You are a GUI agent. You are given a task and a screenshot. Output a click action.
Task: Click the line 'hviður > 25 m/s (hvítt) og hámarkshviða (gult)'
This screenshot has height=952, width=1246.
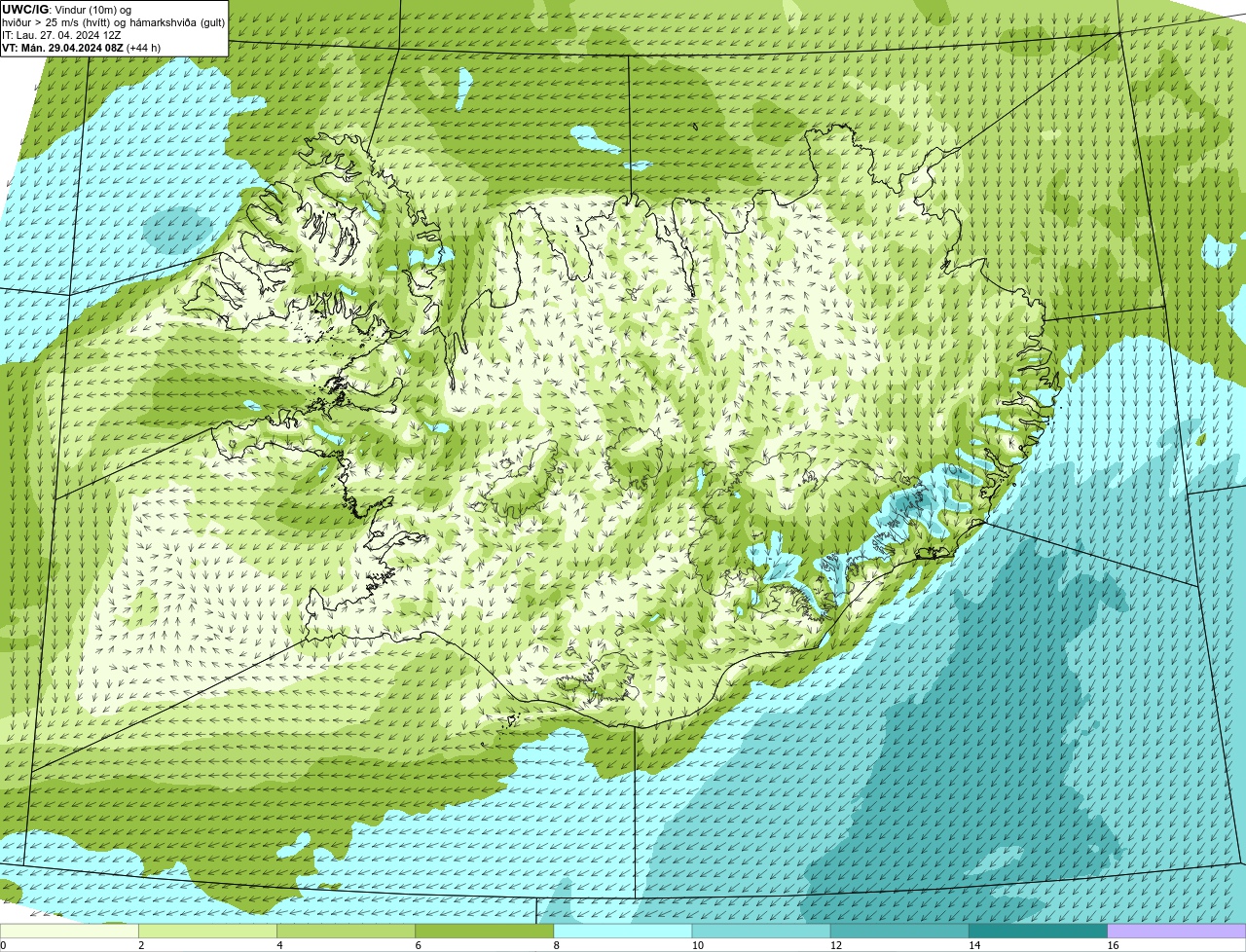pos(114,22)
